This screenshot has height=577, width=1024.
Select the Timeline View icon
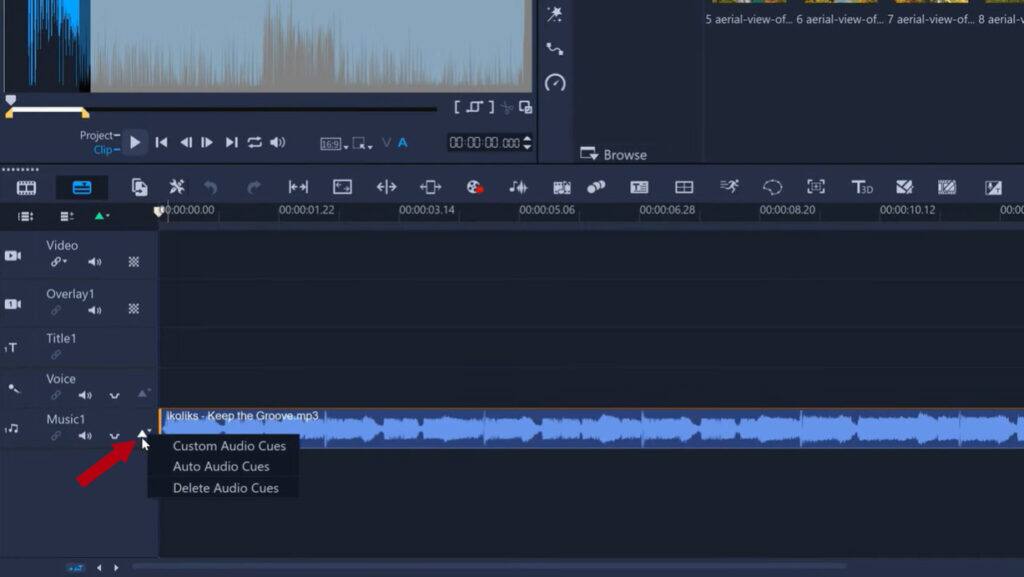tap(81, 187)
